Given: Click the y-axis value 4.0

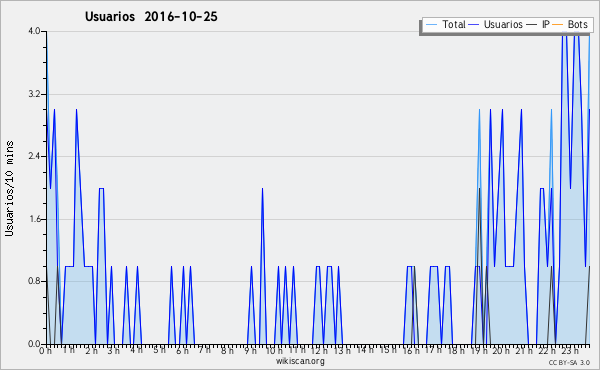Looking at the screenshot, I should click(x=34, y=31).
